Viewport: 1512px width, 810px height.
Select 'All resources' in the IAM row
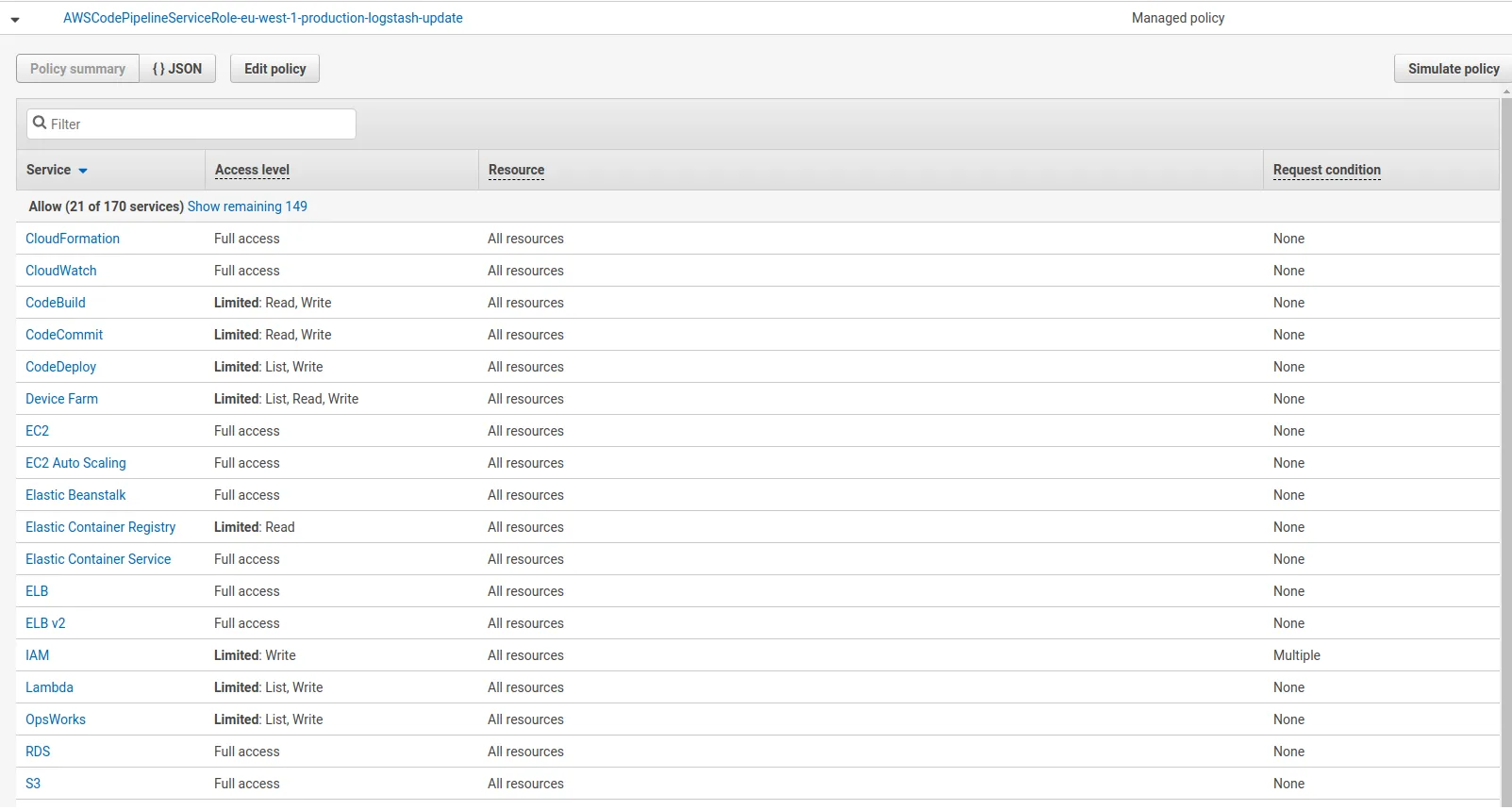525,655
